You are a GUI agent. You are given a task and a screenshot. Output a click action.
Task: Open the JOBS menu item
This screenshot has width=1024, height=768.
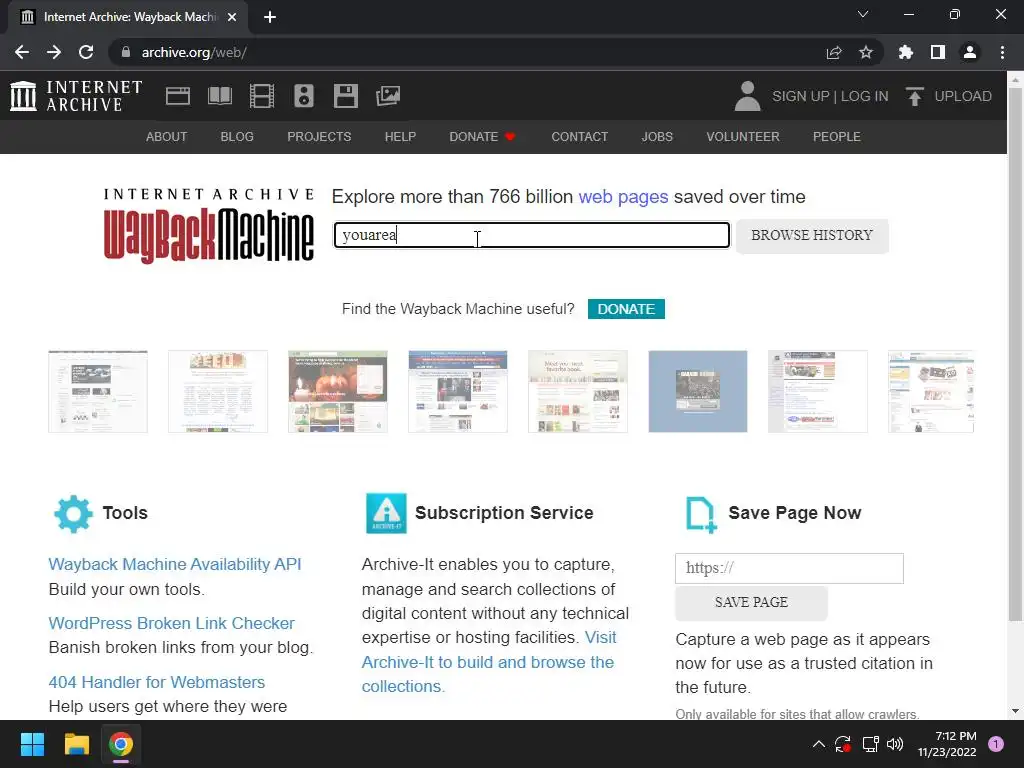coord(657,136)
